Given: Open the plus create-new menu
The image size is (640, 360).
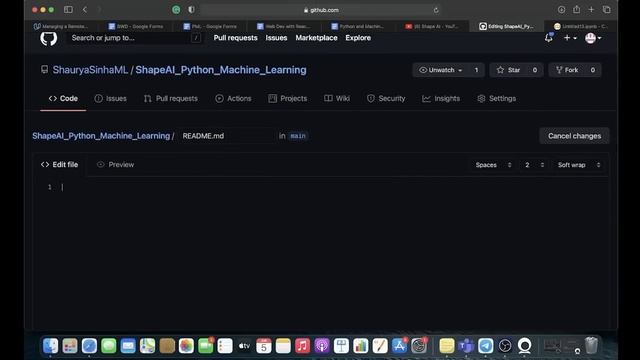Looking at the screenshot, I should tap(570, 38).
